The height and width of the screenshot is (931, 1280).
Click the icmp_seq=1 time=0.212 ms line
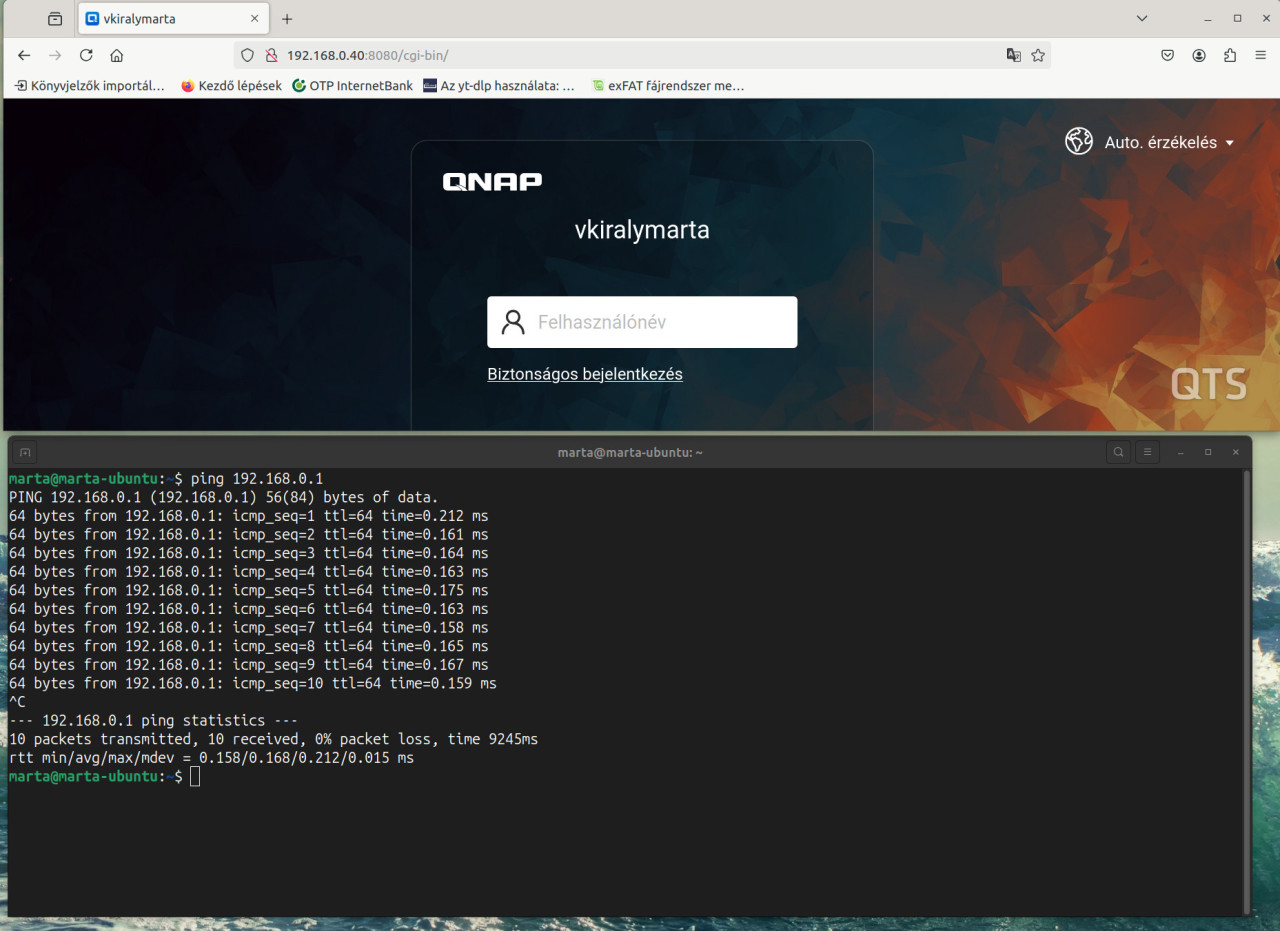(248, 516)
